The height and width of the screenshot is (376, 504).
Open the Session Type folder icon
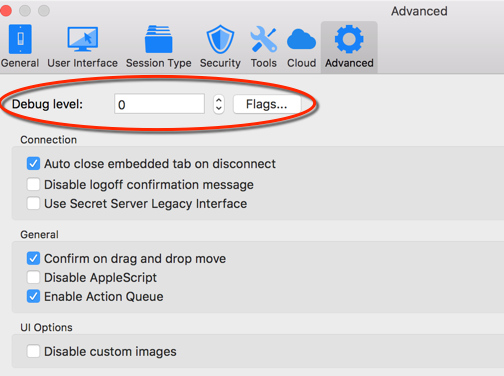pos(158,39)
